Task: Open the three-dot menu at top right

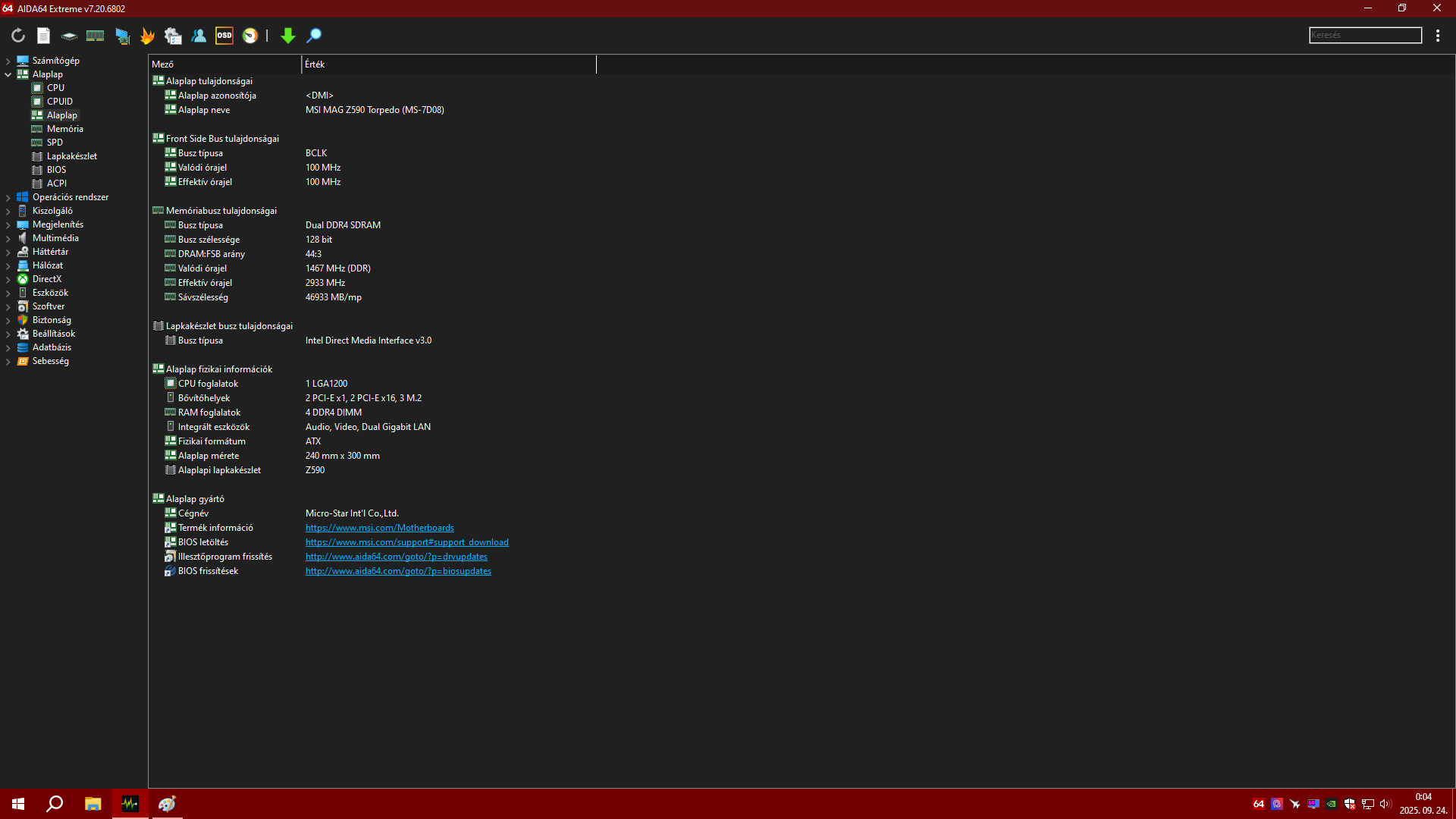Action: (1438, 36)
